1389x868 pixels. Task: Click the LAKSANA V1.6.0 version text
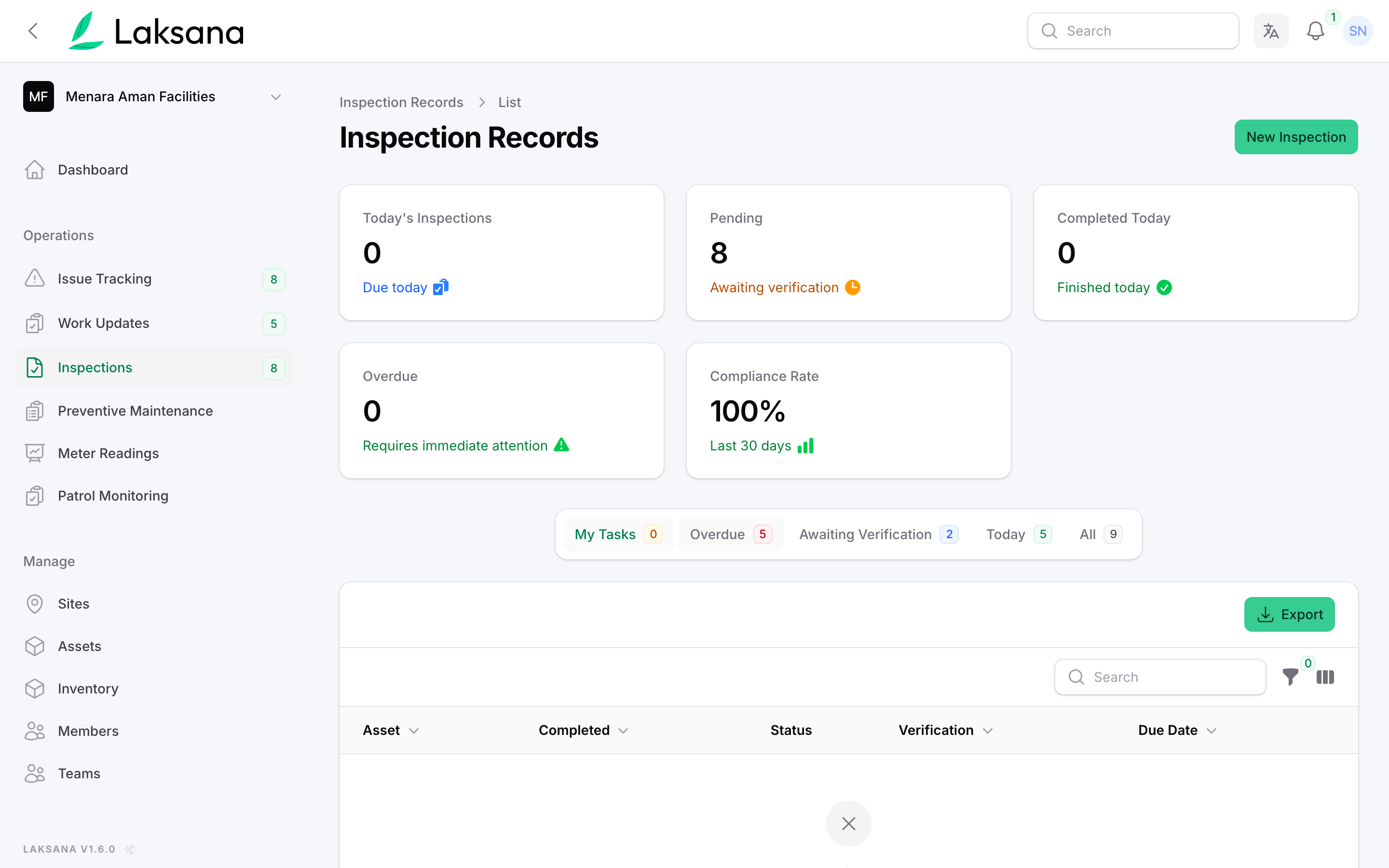tap(69, 849)
